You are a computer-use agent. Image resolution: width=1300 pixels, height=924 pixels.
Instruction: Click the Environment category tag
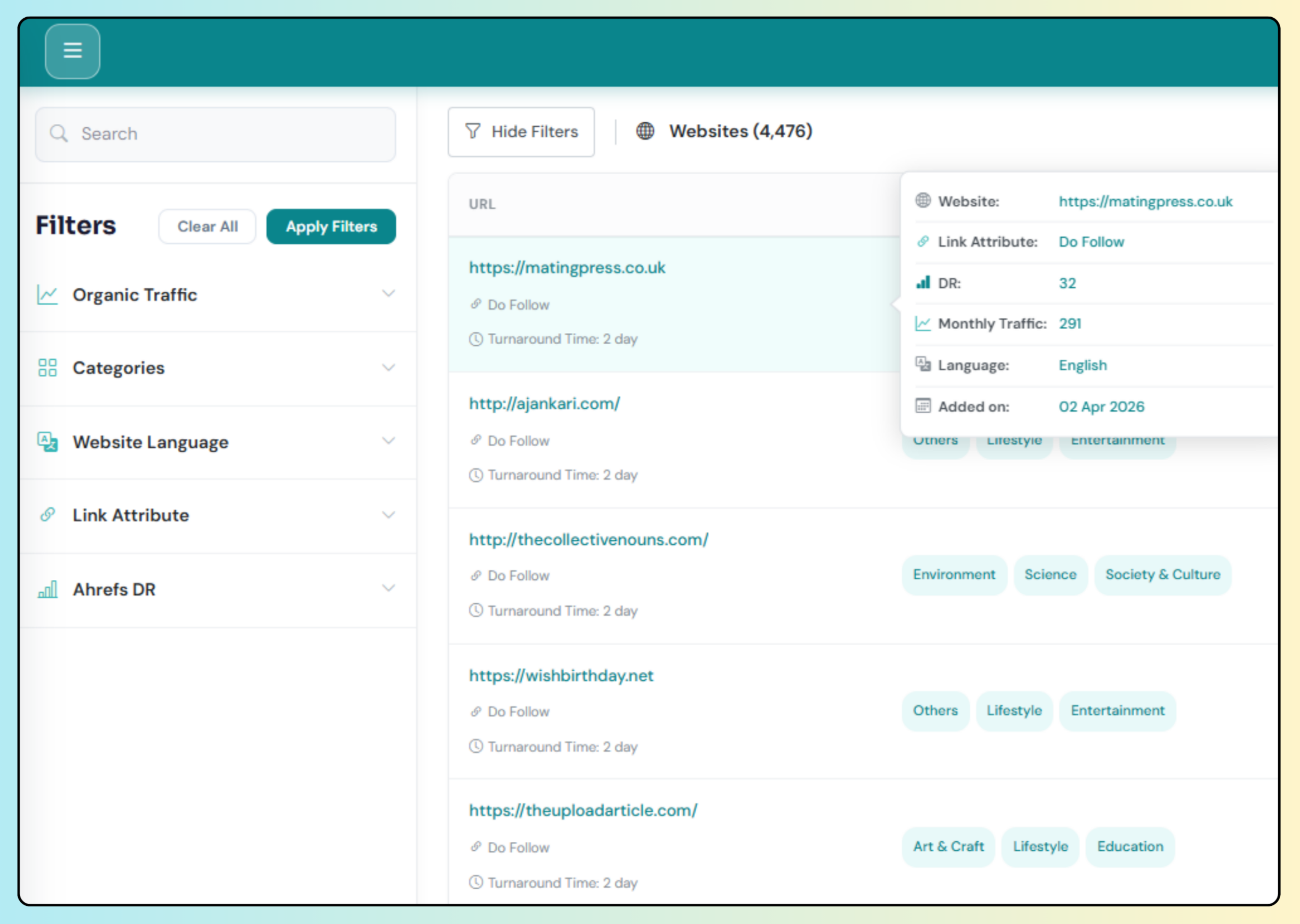(x=954, y=575)
